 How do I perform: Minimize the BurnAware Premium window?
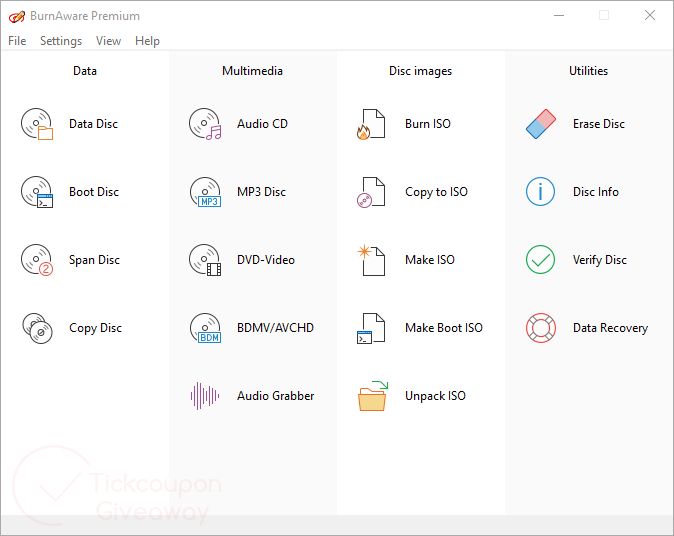coord(559,16)
